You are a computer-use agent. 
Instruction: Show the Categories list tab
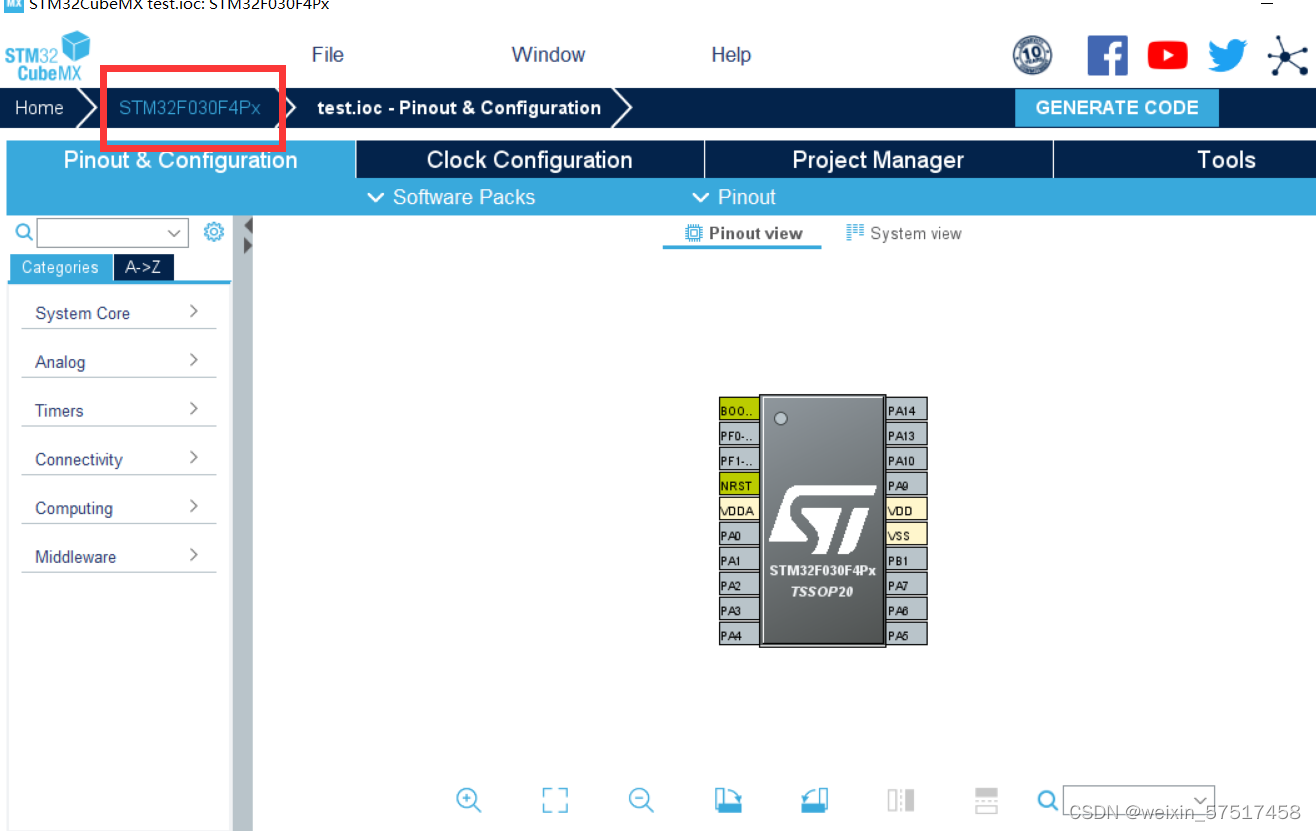(60, 267)
